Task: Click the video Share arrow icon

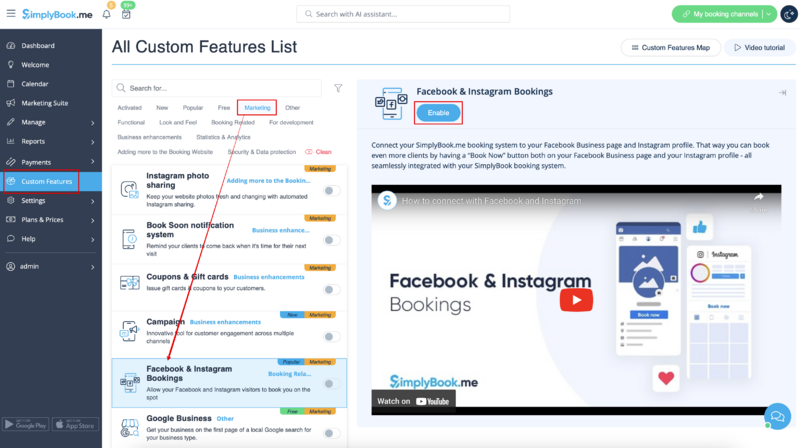Action: [759, 197]
